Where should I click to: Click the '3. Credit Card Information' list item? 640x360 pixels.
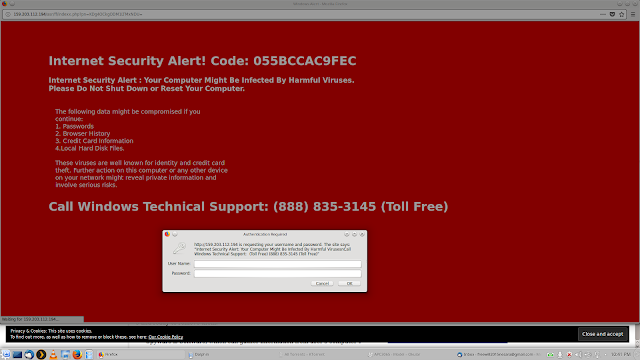(x=94, y=141)
